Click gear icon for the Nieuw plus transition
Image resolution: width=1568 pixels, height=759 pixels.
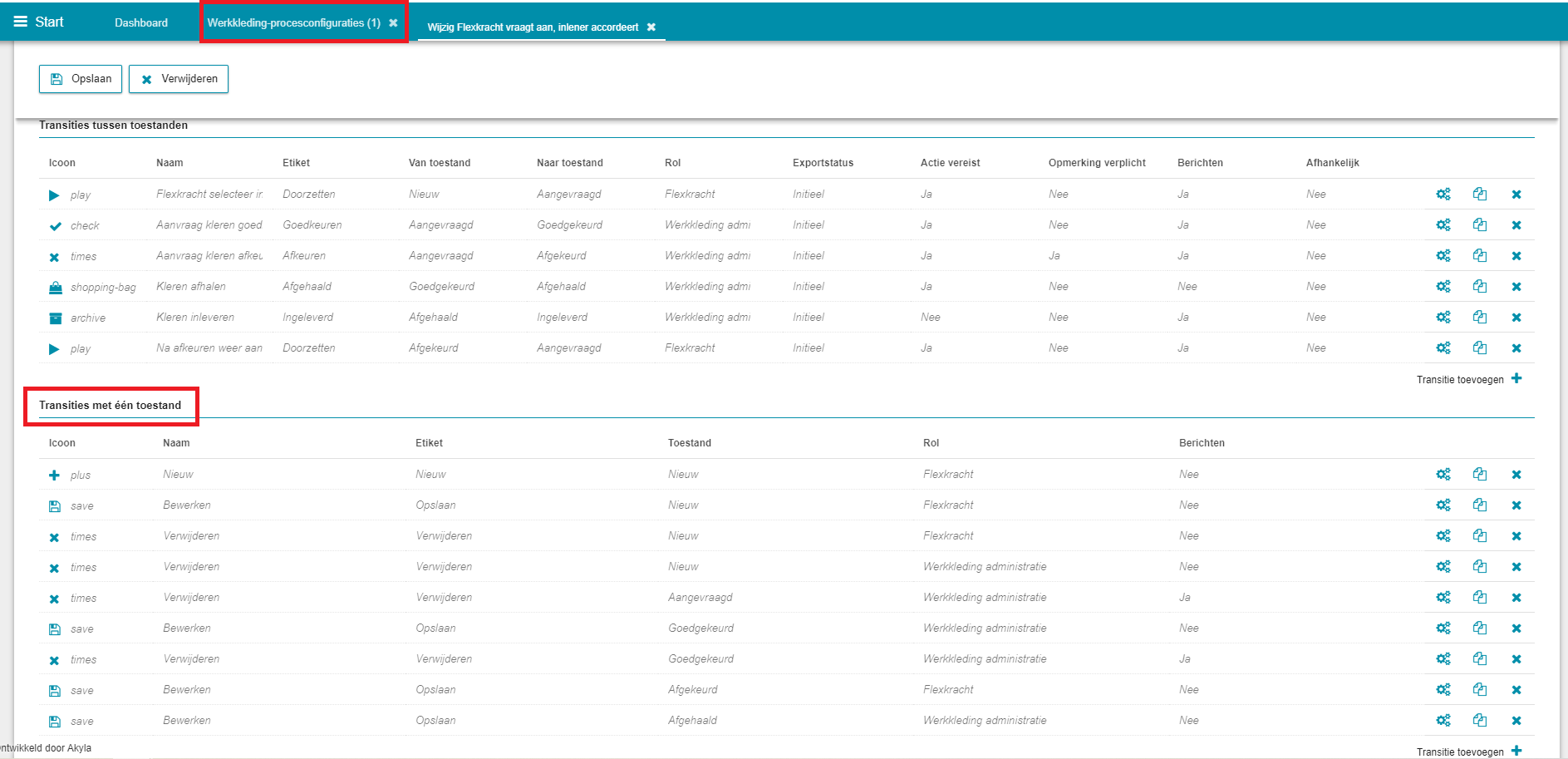1443,475
